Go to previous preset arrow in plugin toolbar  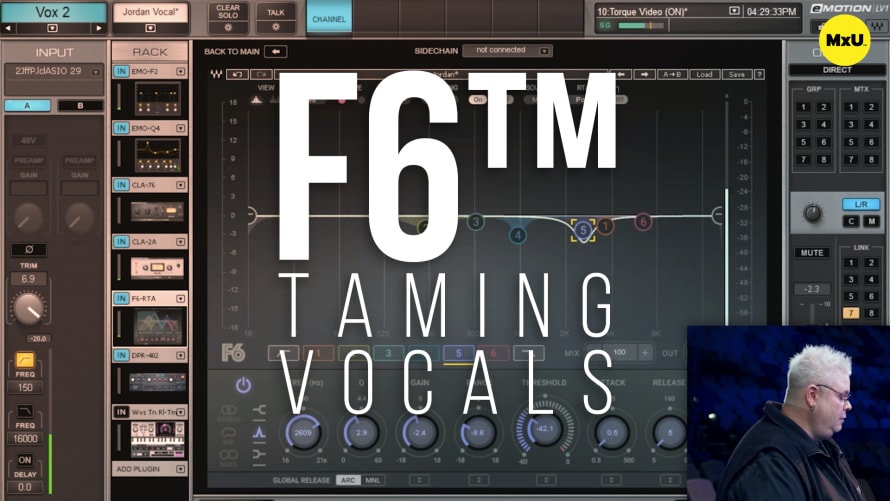(x=621, y=74)
